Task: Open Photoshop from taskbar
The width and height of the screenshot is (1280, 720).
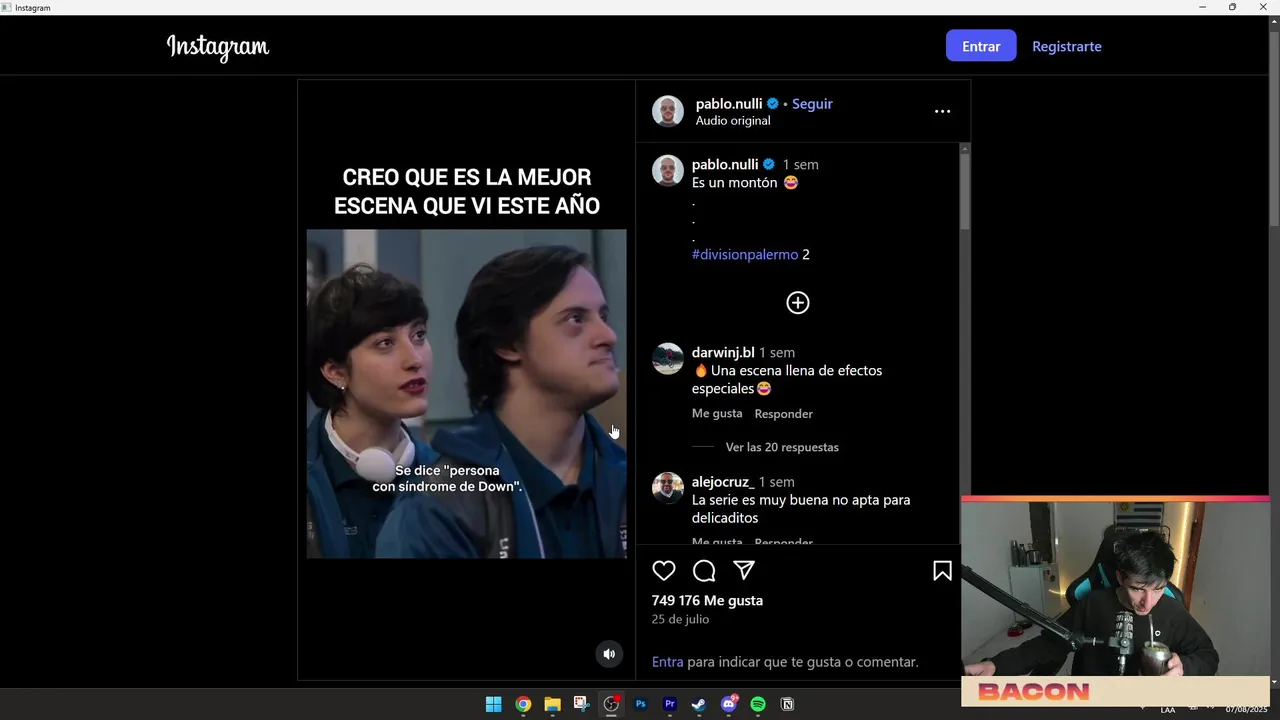Action: pos(641,704)
